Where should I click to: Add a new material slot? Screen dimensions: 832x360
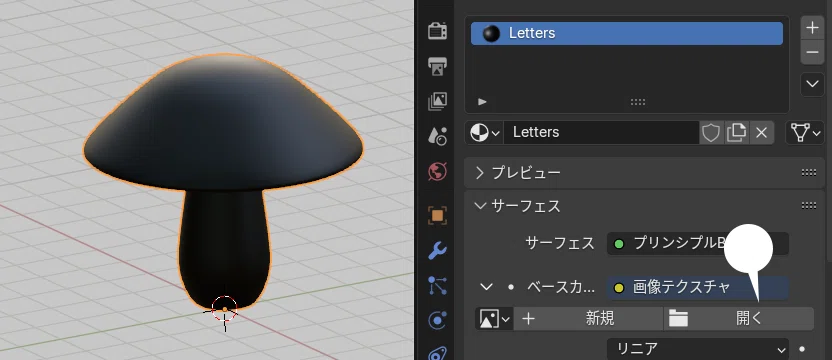tap(812, 27)
